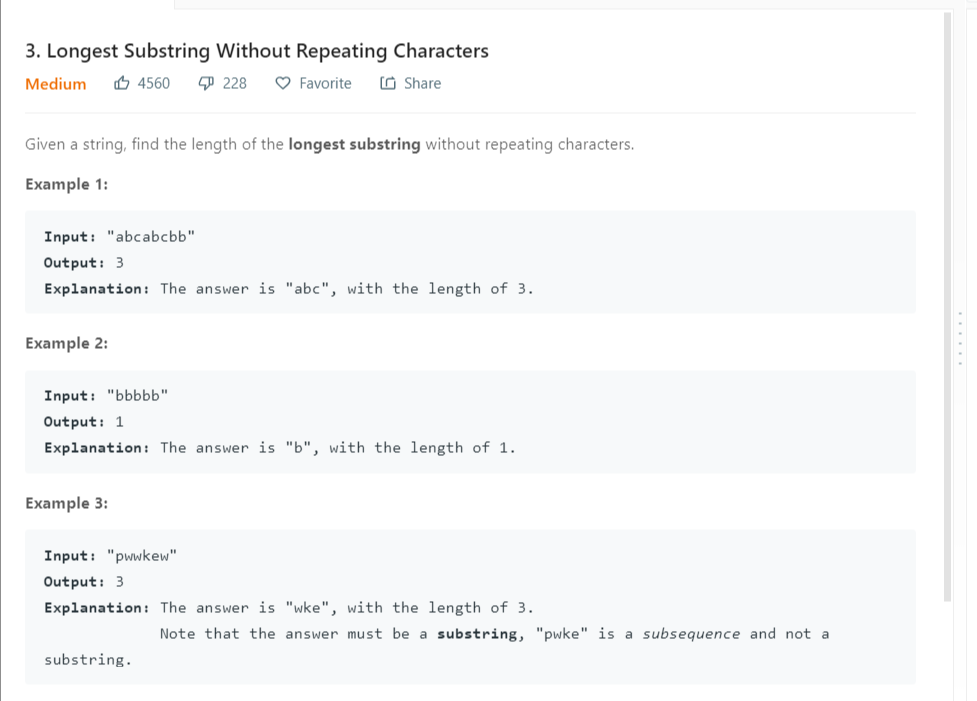Viewport: 977px width, 701px height.
Task: Click the thumbs-down dislike icon
Action: [205, 83]
